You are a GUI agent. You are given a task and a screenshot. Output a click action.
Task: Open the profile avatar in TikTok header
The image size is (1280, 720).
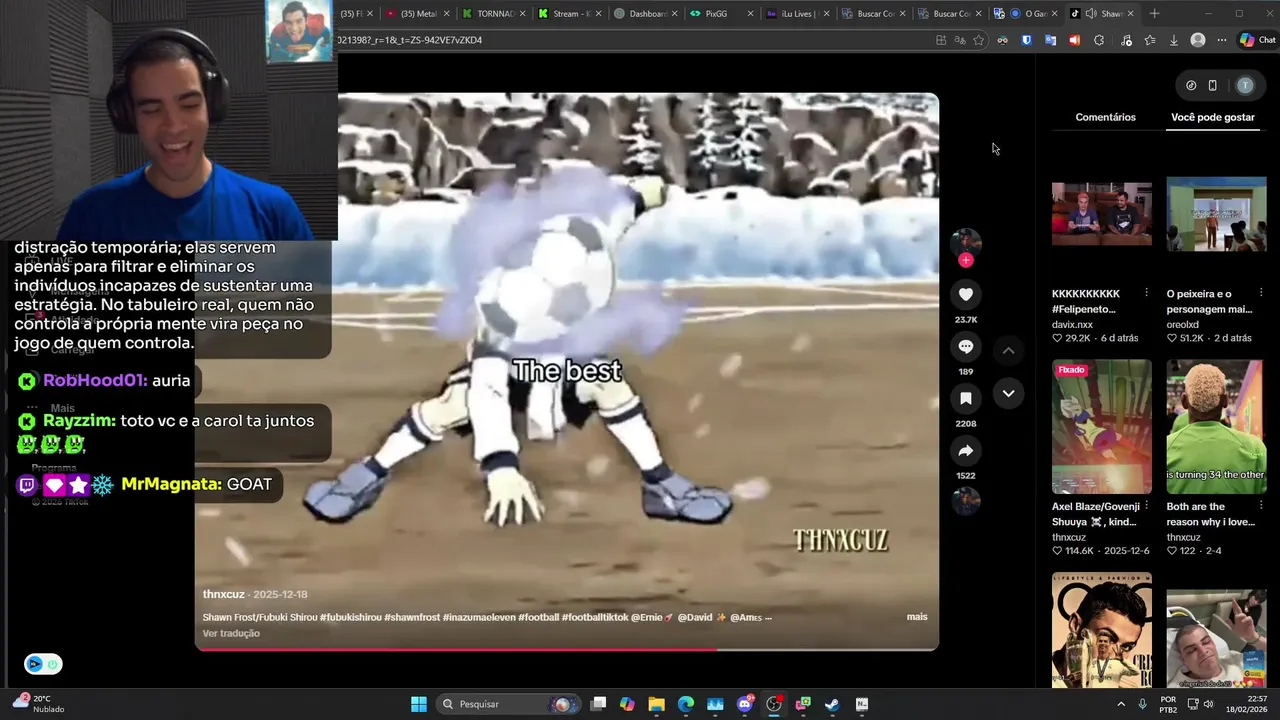(1245, 85)
